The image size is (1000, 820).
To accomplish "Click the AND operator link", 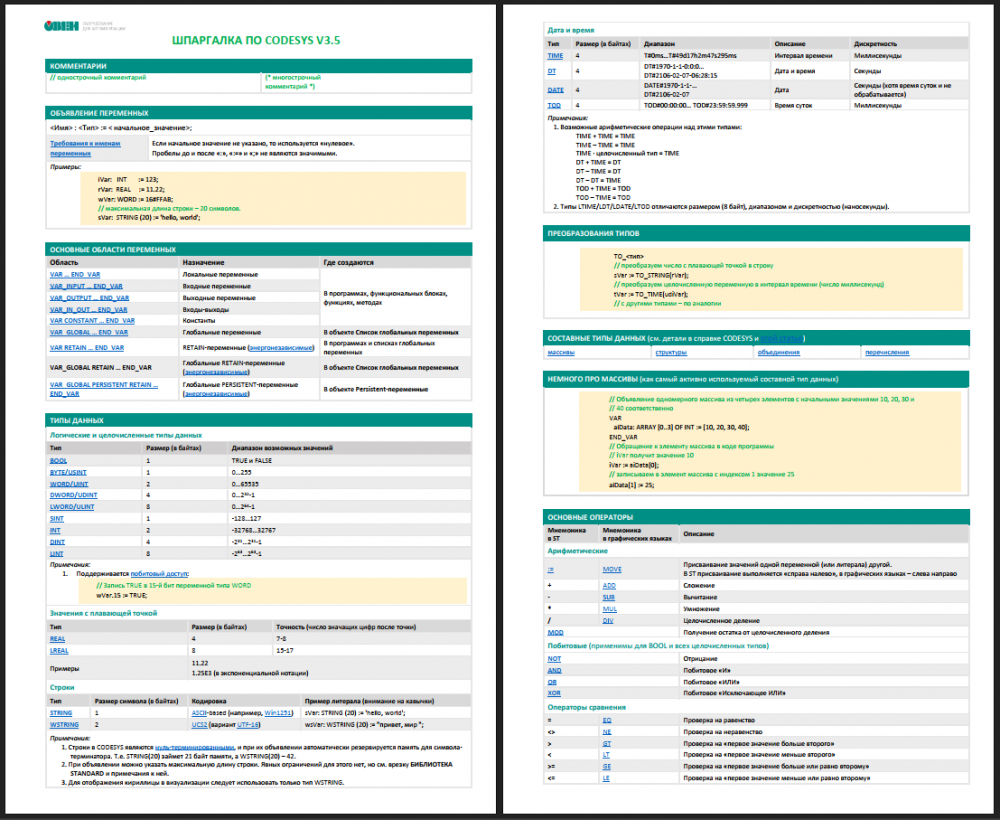I will click(554, 670).
